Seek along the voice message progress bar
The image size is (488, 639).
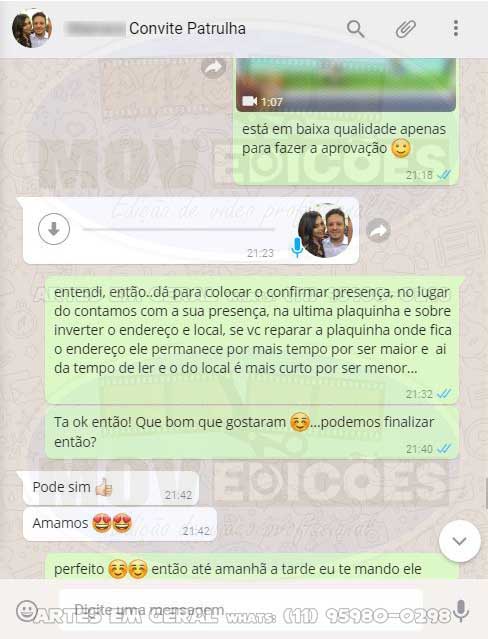coord(179,229)
